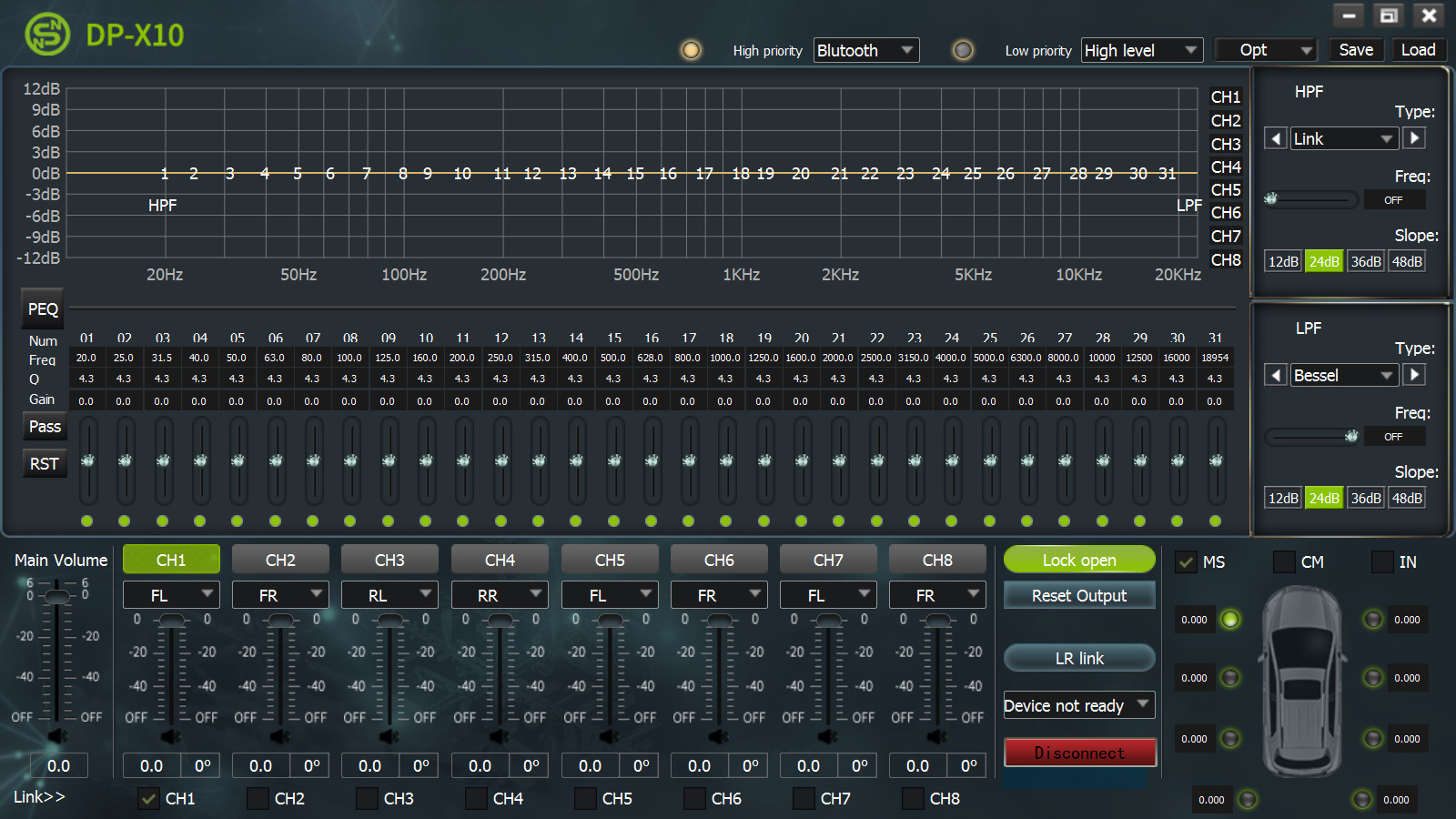Click the Save button
The image size is (1456, 819).
(1355, 50)
